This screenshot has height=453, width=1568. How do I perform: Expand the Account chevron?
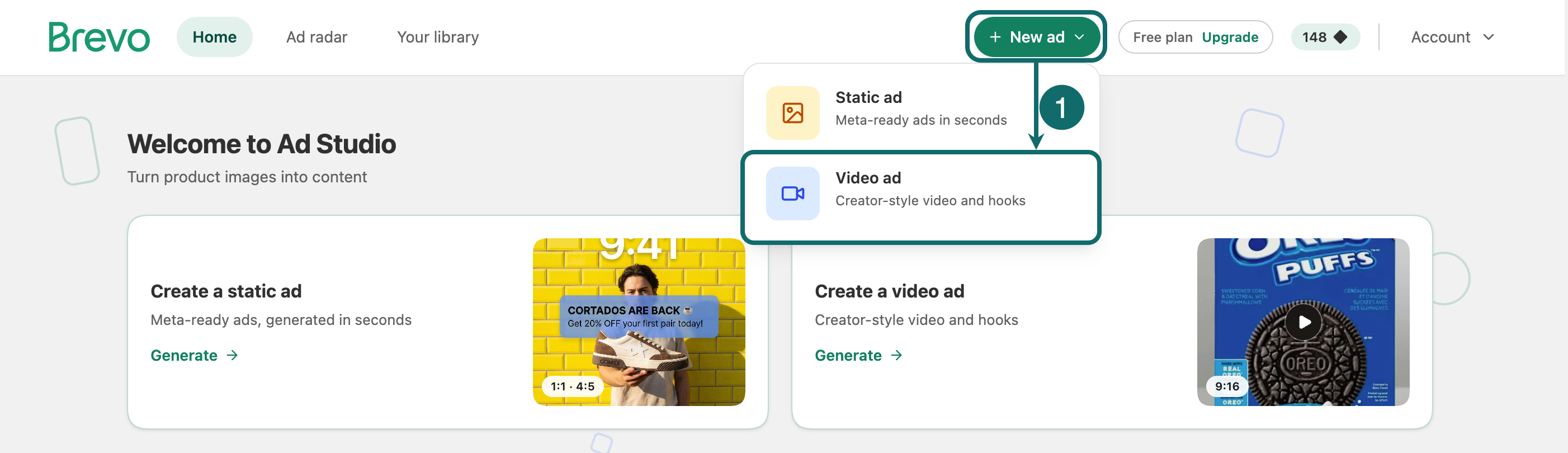tap(1488, 37)
